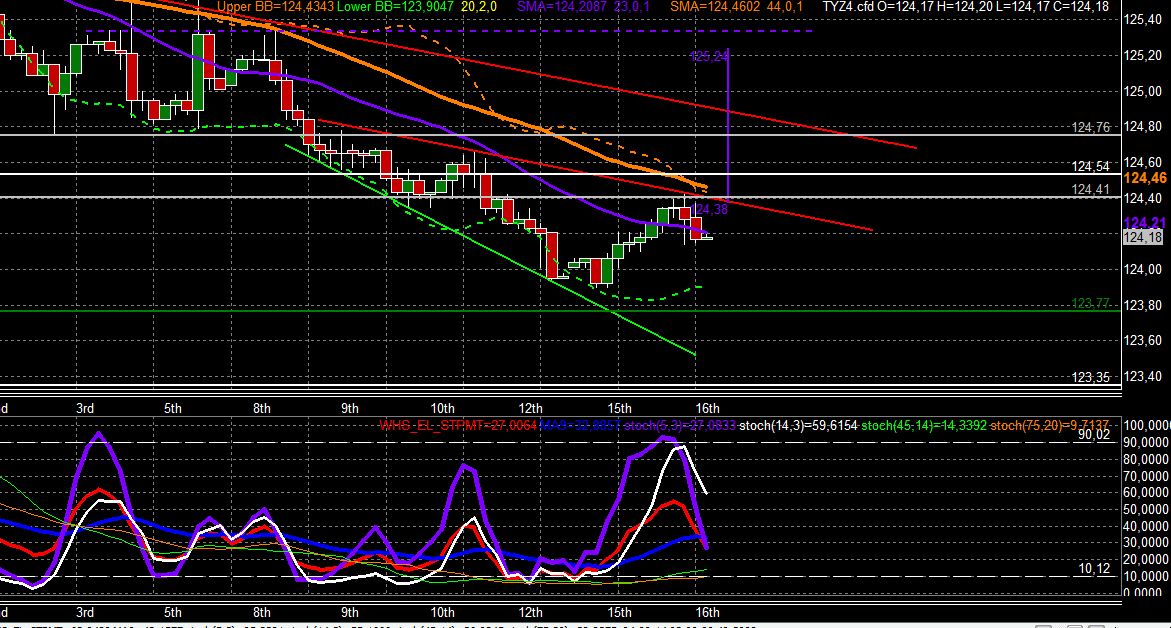The width and height of the screenshot is (1171, 628).
Task: Select the 10,12 oversold level label
Action: [x=1094, y=569]
